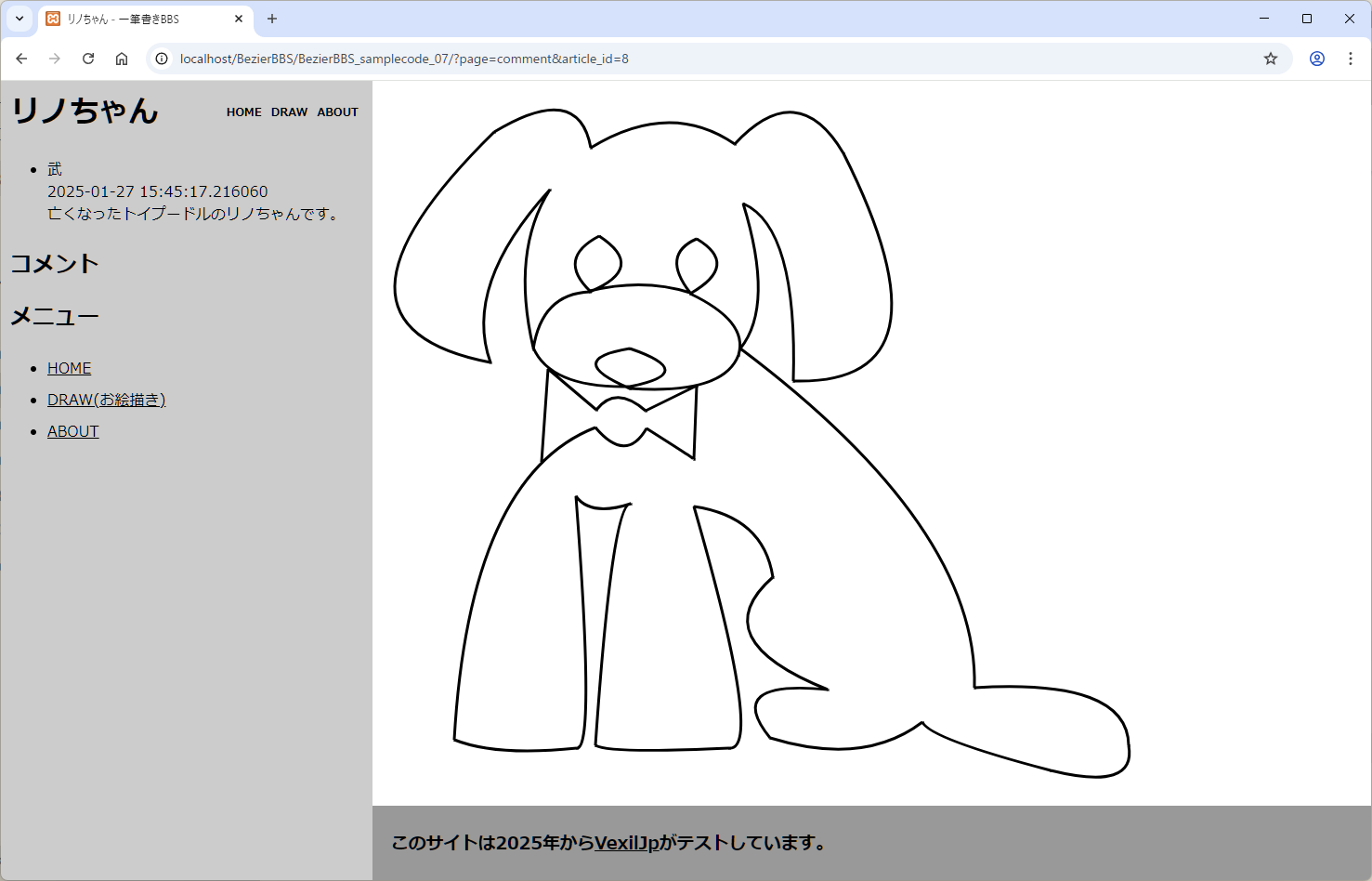This screenshot has height=881, width=1372.
Task: Close the リノちゃん browser tab
Action: tap(239, 19)
